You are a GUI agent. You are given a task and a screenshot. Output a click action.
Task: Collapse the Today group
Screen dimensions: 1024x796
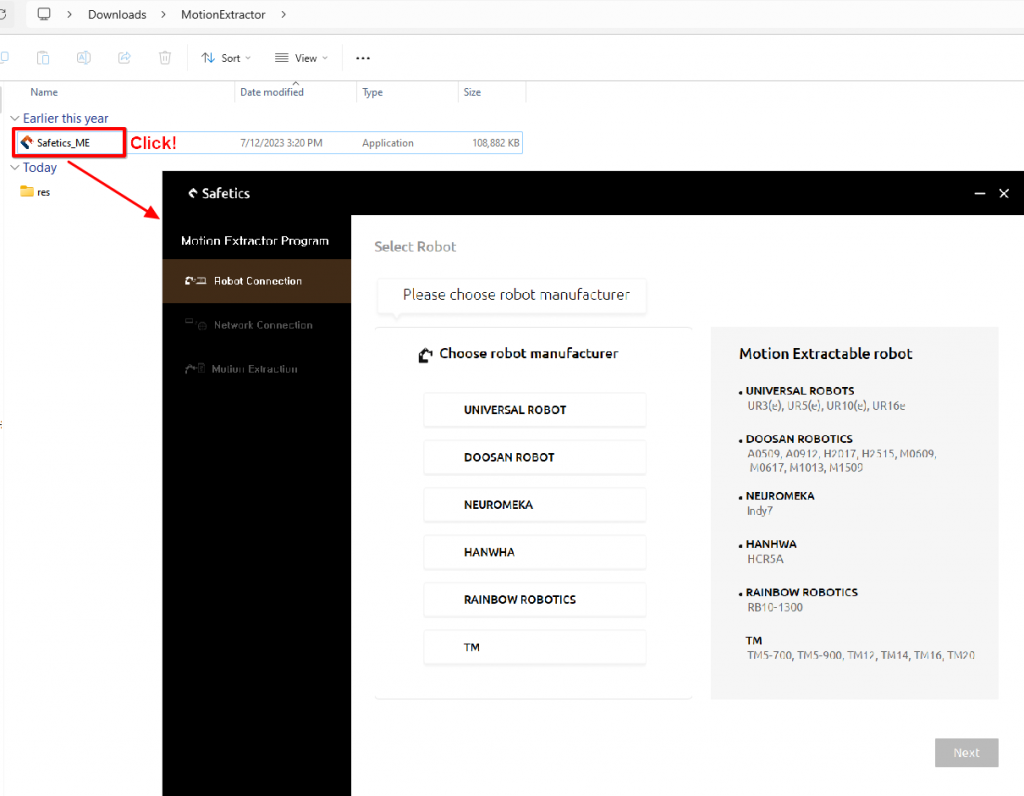pyautogui.click(x=14, y=167)
